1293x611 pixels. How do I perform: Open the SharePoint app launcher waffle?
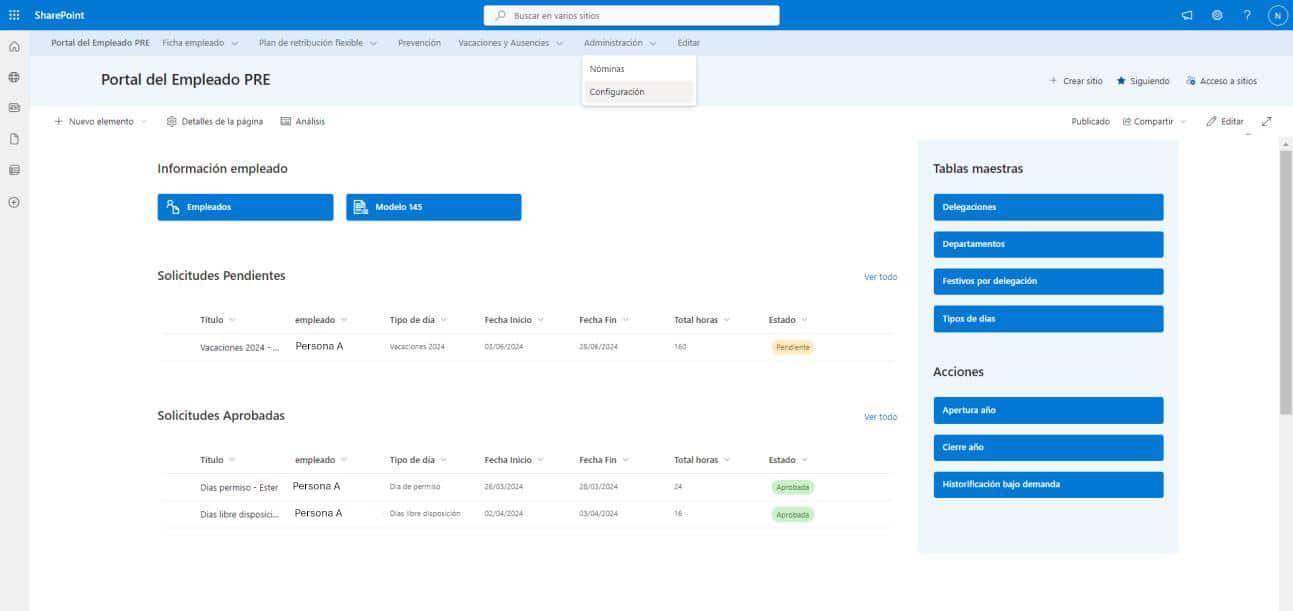pyautogui.click(x=14, y=15)
